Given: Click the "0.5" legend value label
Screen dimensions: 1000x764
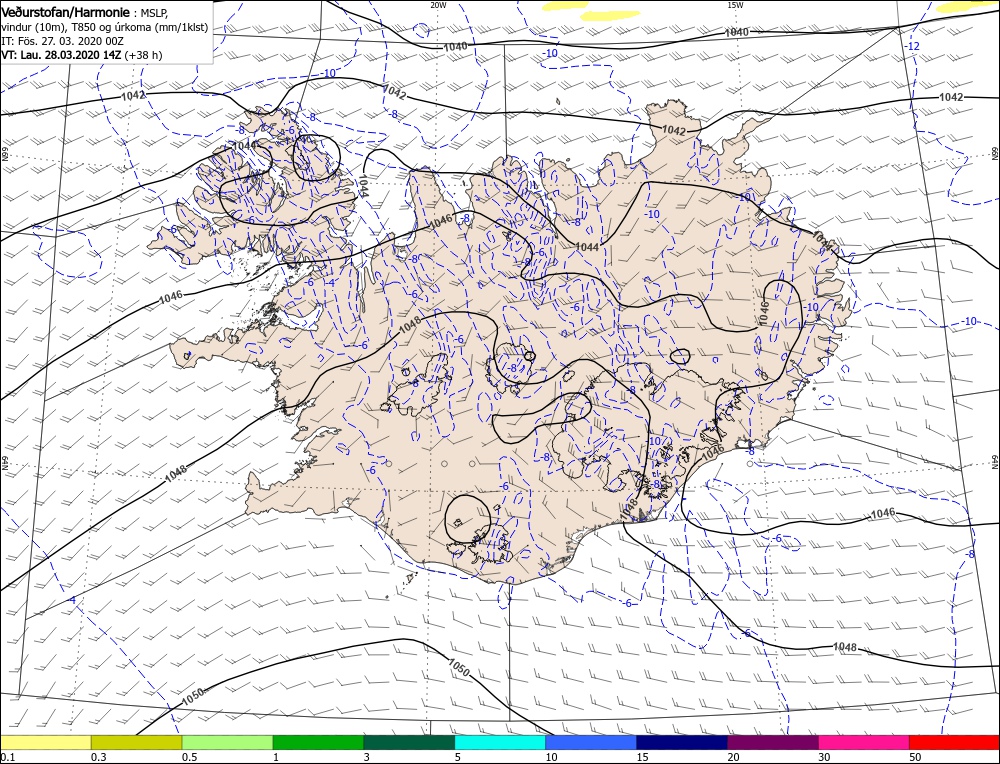Looking at the screenshot, I should tap(189, 757).
